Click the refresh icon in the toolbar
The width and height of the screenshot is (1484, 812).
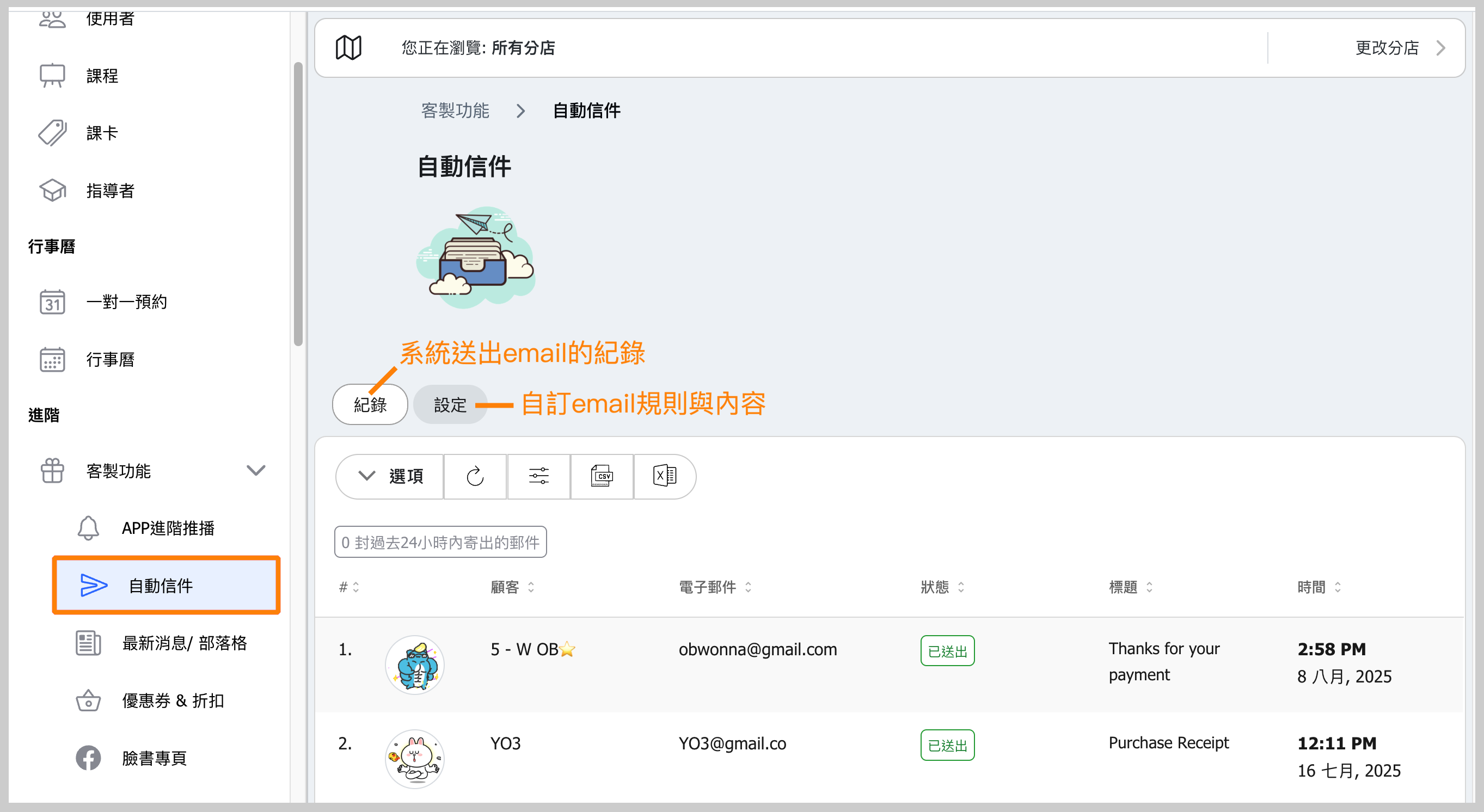(x=475, y=476)
